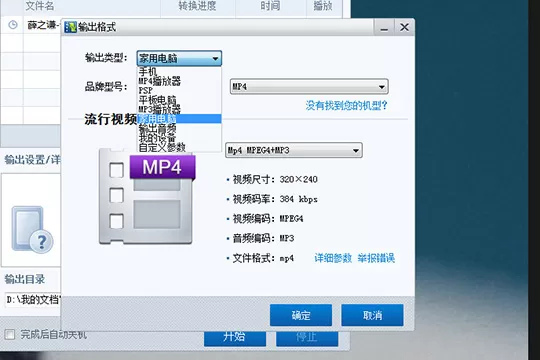This screenshot has width=540, height=360.
Task: Pick 自定义参数 from dropdown list
Action: (x=179, y=147)
